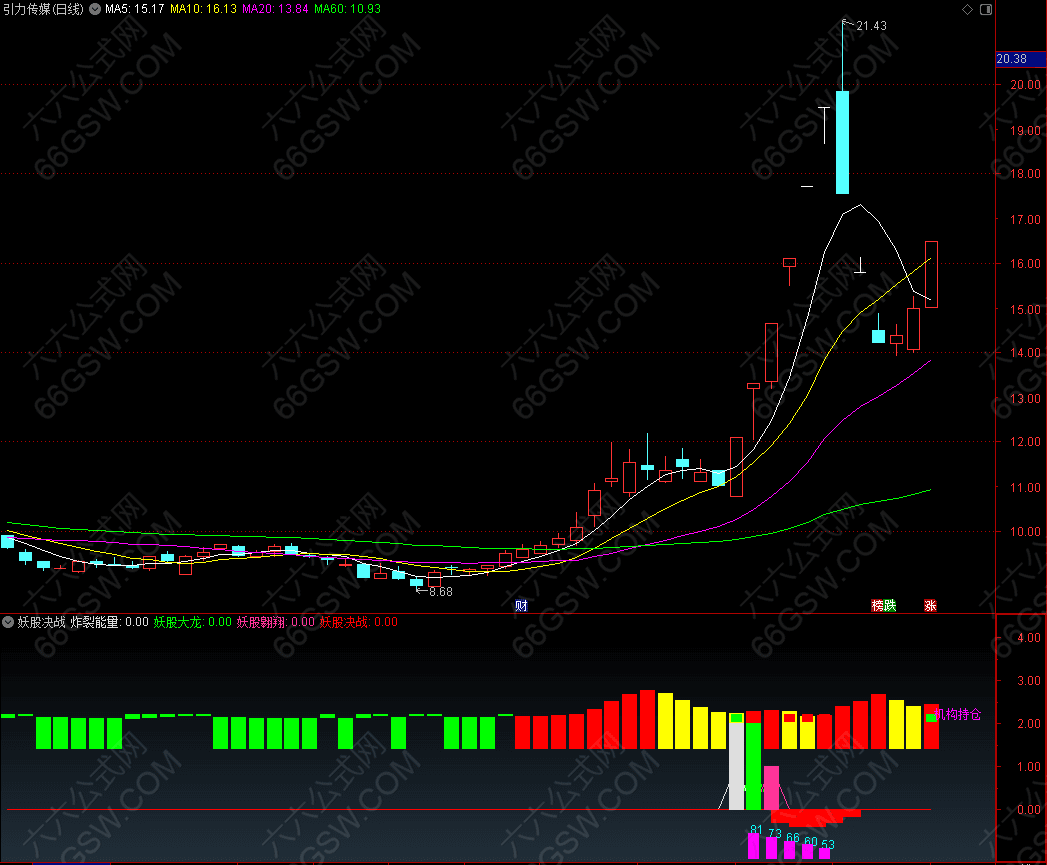
Task: Open the dropdown arrow beside 引力传媒(日线)
Action: click(95, 9)
